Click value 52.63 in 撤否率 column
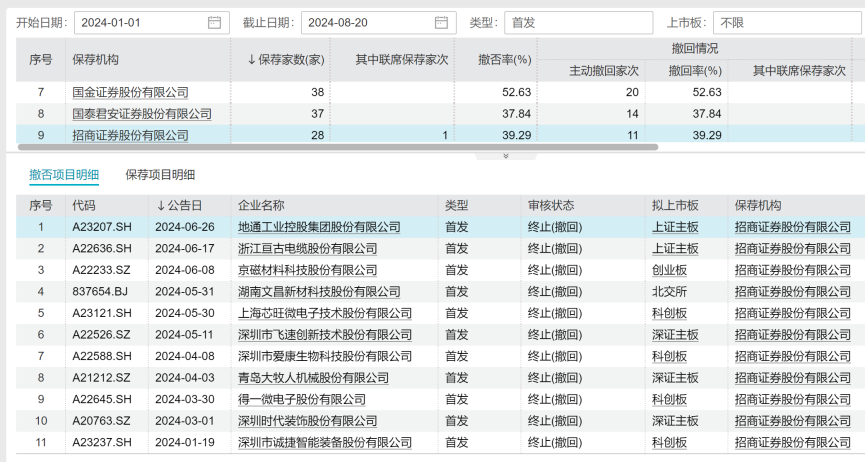This screenshot has width=865, height=462. tap(516, 92)
